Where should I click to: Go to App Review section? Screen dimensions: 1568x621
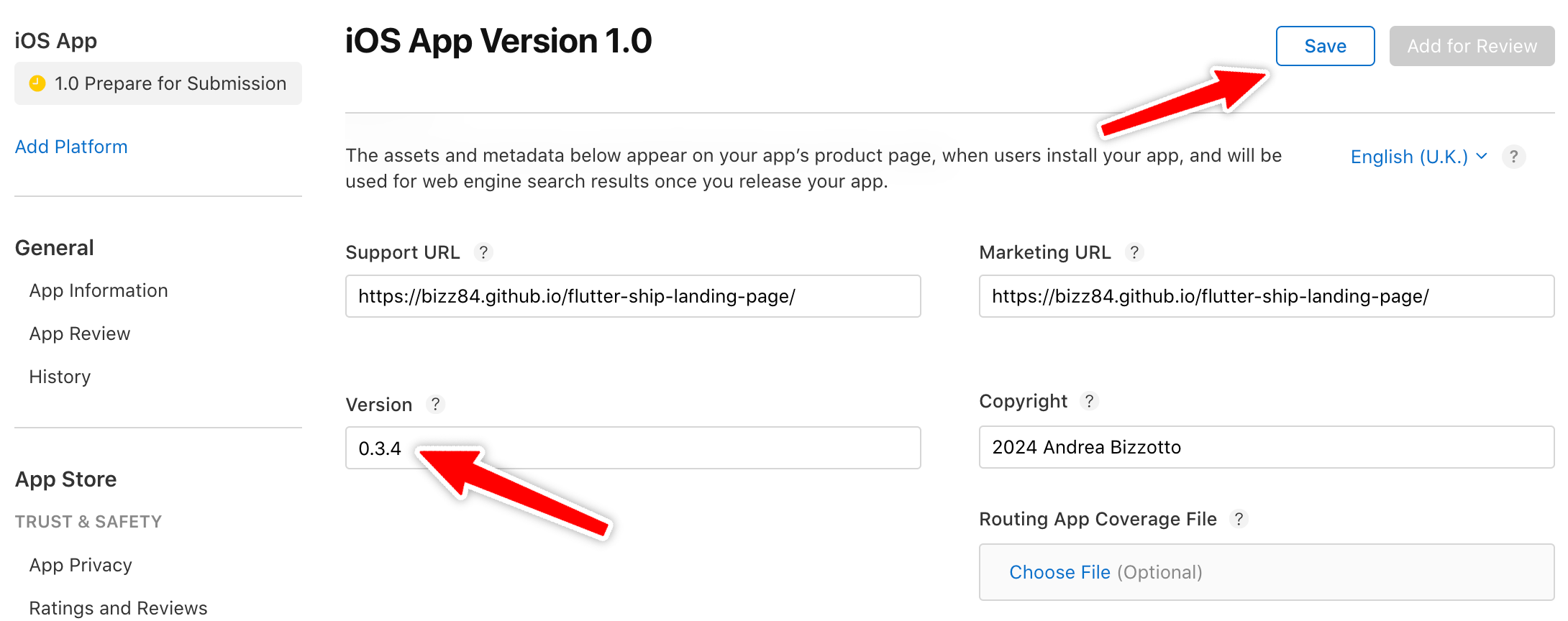[80, 333]
